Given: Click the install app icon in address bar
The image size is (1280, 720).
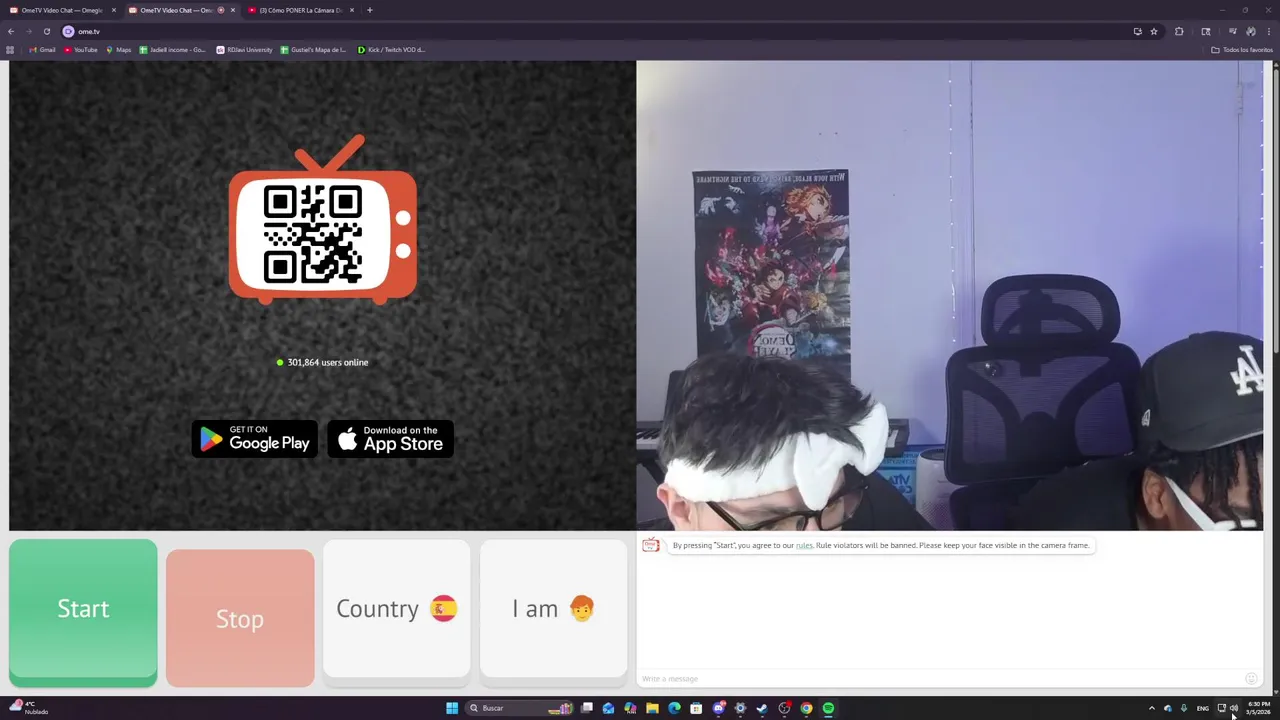Looking at the screenshot, I should pos(1137,31).
